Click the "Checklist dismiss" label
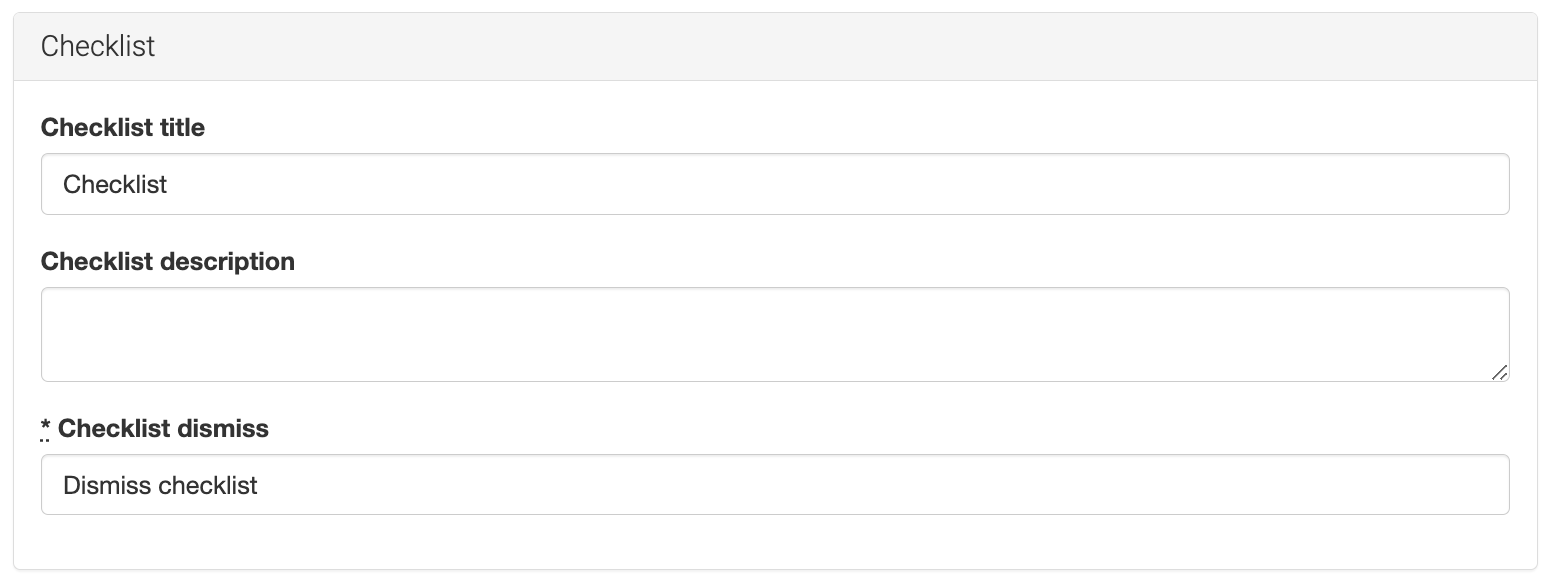 click(163, 429)
